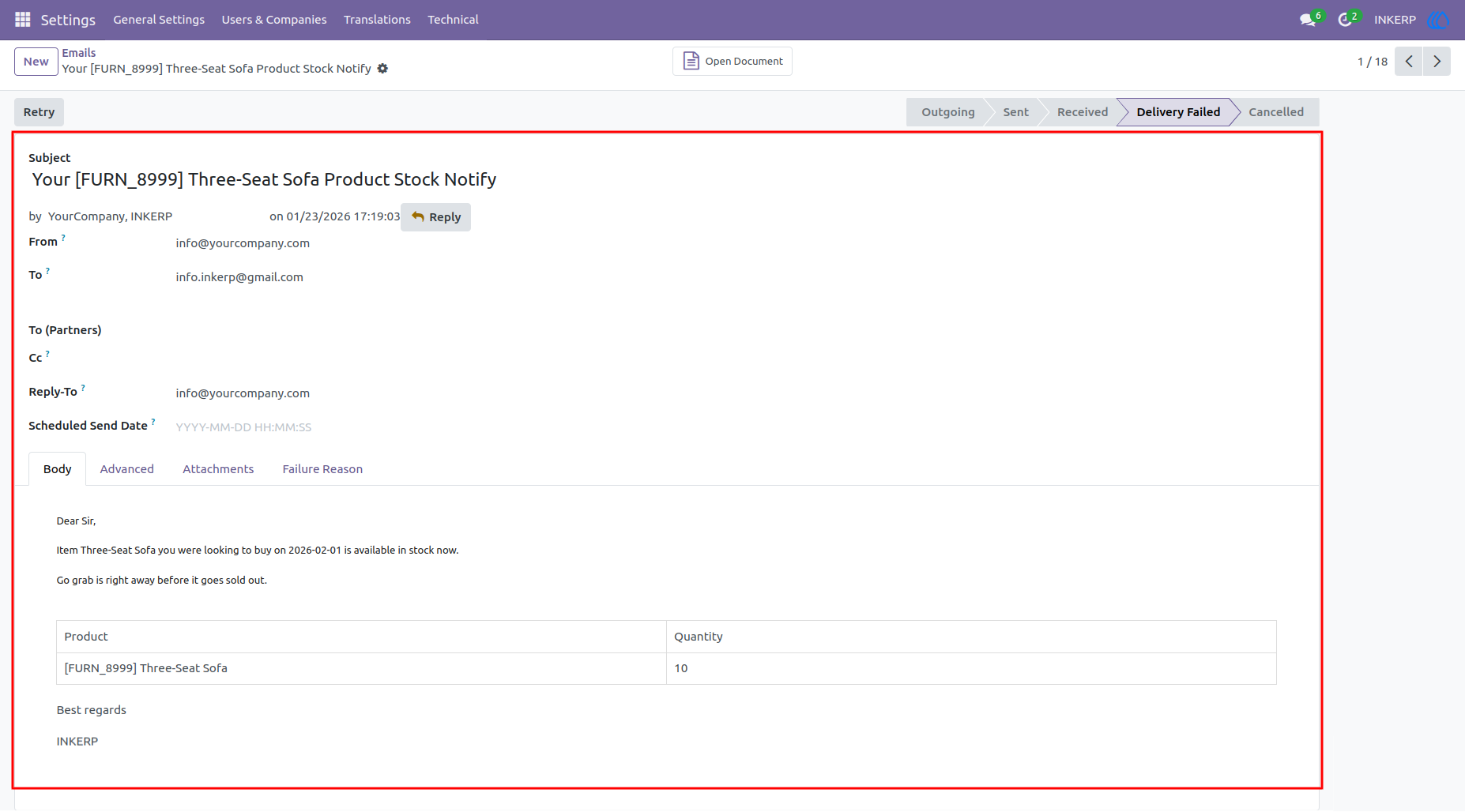
Task: Click the New button
Action: pos(36,62)
